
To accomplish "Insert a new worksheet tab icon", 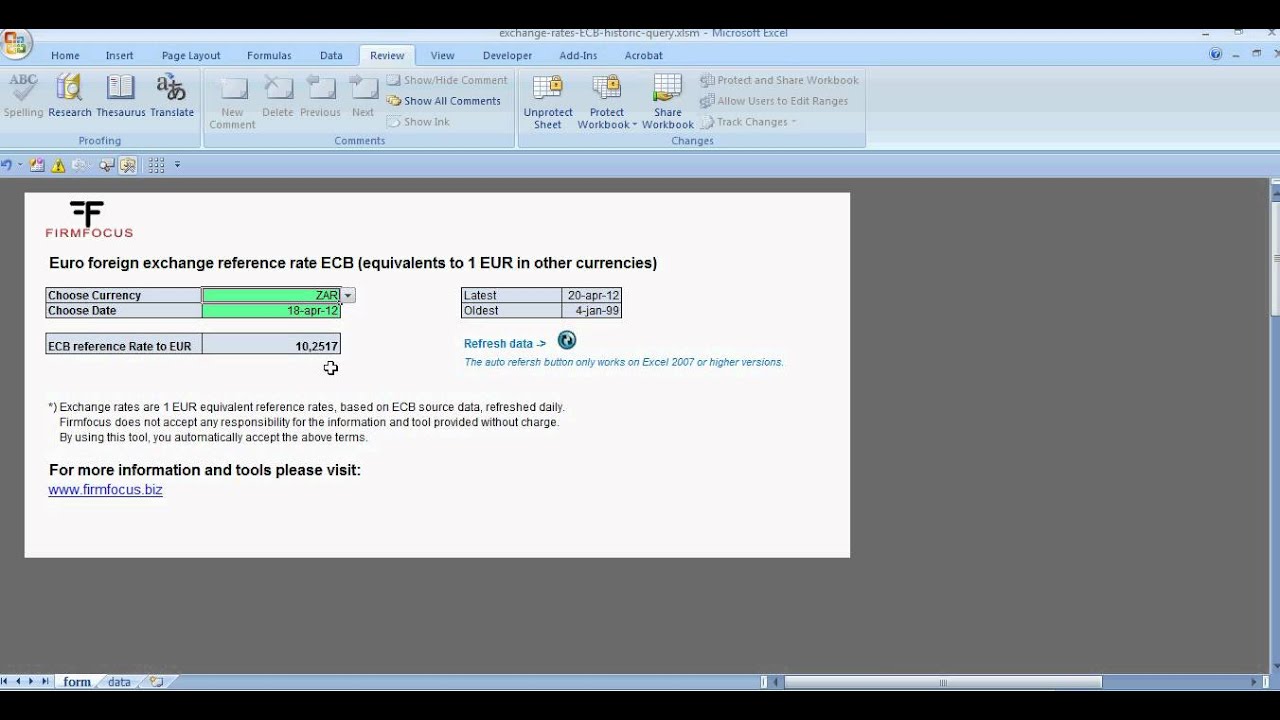I will (x=156, y=682).
